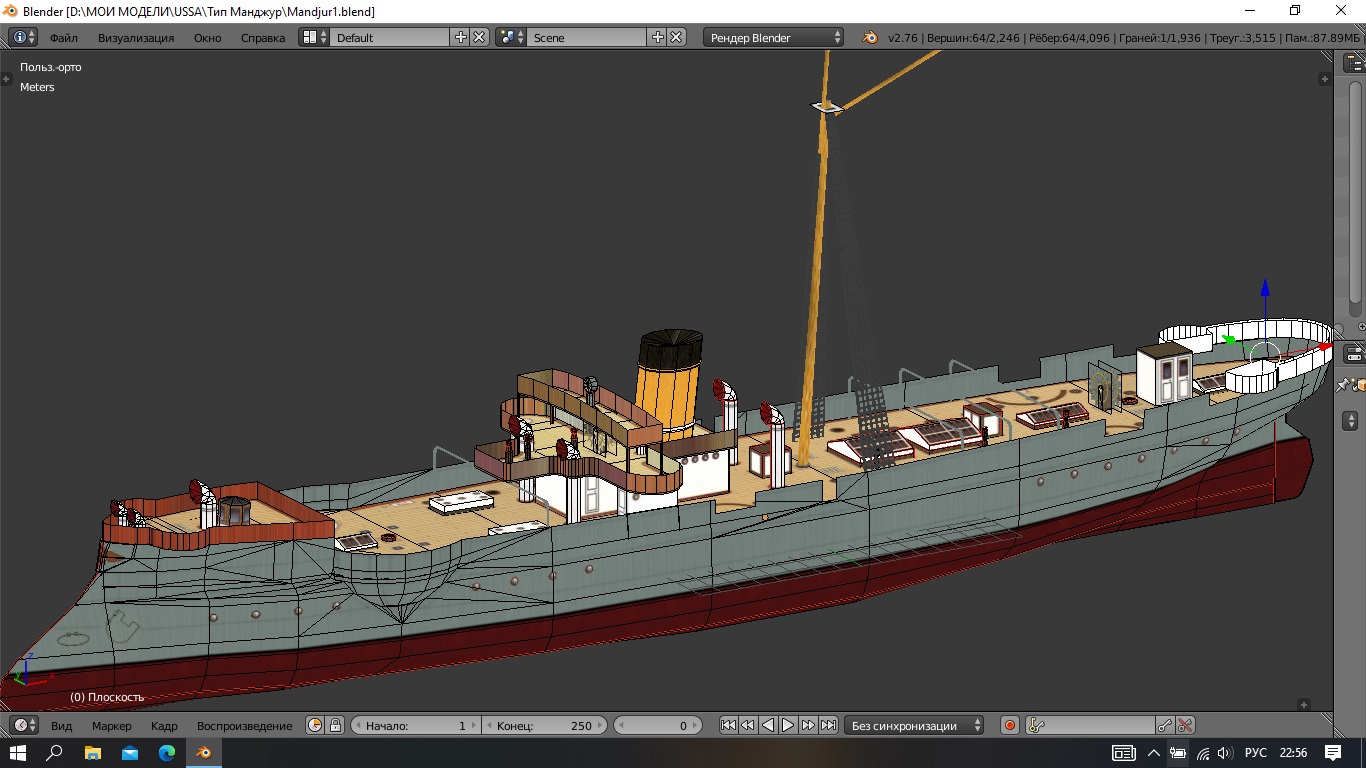Toggle use preview range clock icon

[x=316, y=726]
